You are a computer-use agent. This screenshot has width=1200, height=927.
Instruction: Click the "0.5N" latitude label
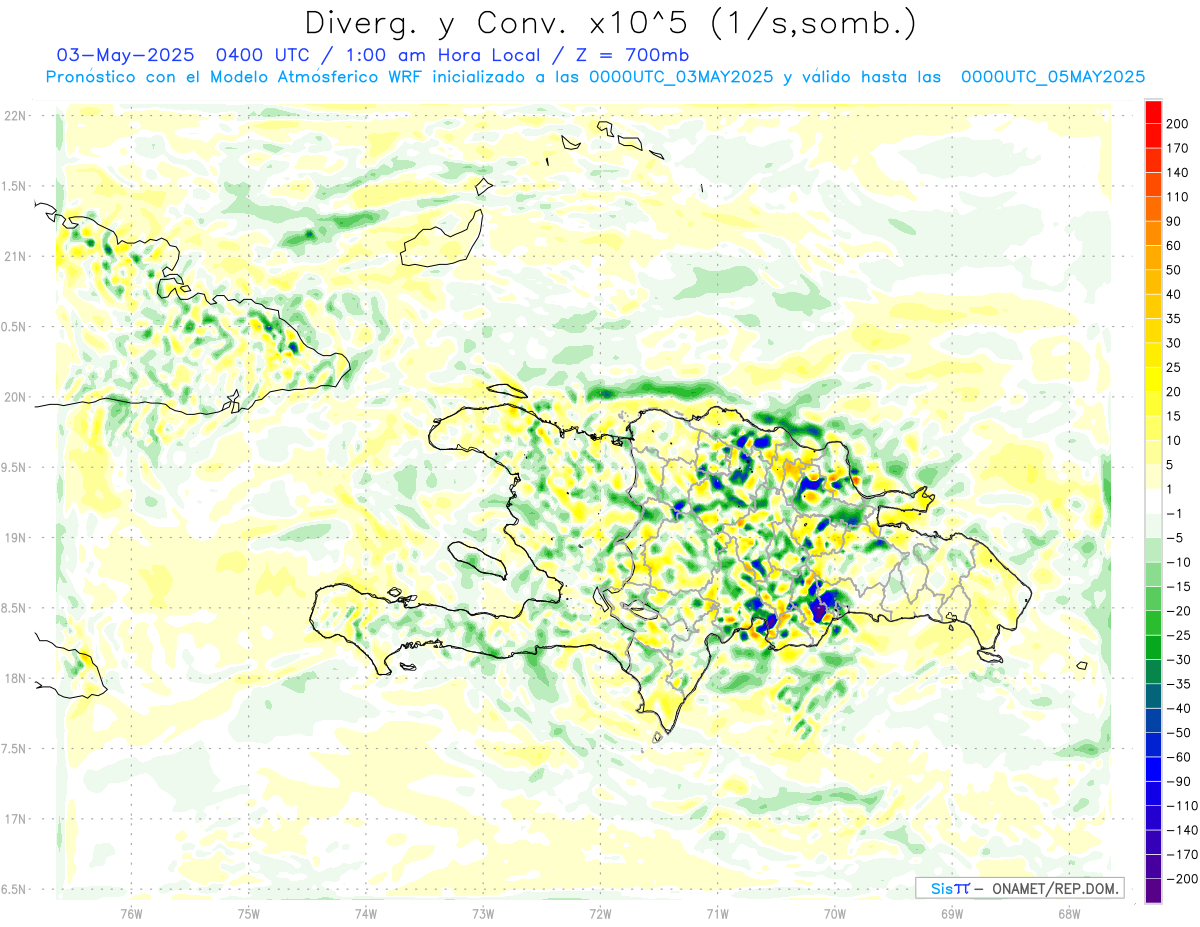pos(15,327)
